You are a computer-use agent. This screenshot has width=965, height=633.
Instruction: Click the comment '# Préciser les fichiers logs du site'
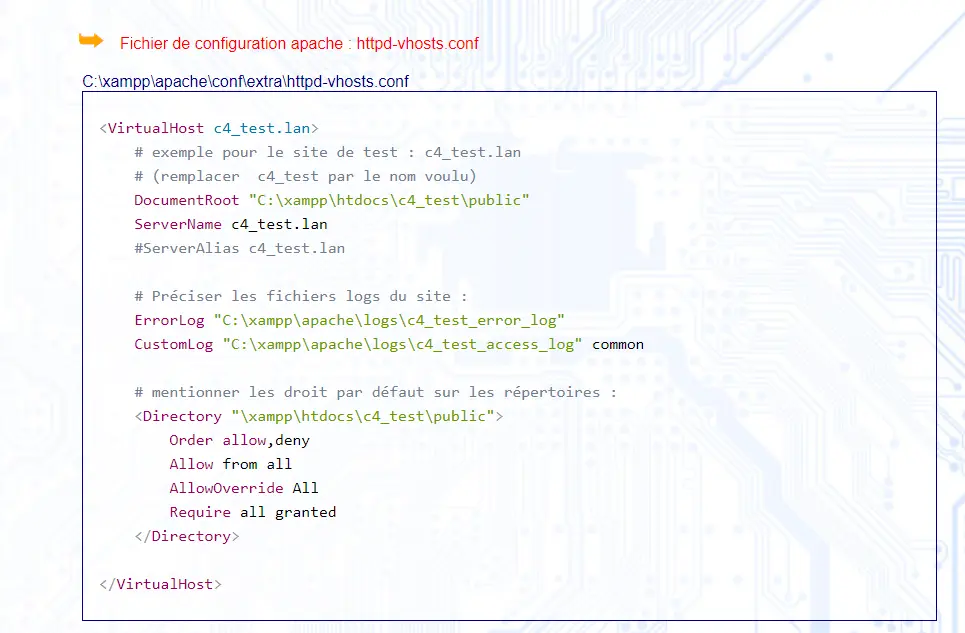point(301,296)
